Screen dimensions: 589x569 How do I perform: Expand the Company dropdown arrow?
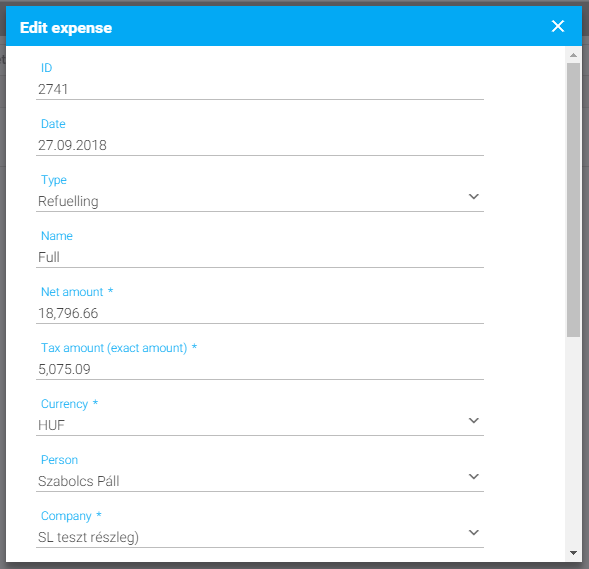pyautogui.click(x=474, y=532)
